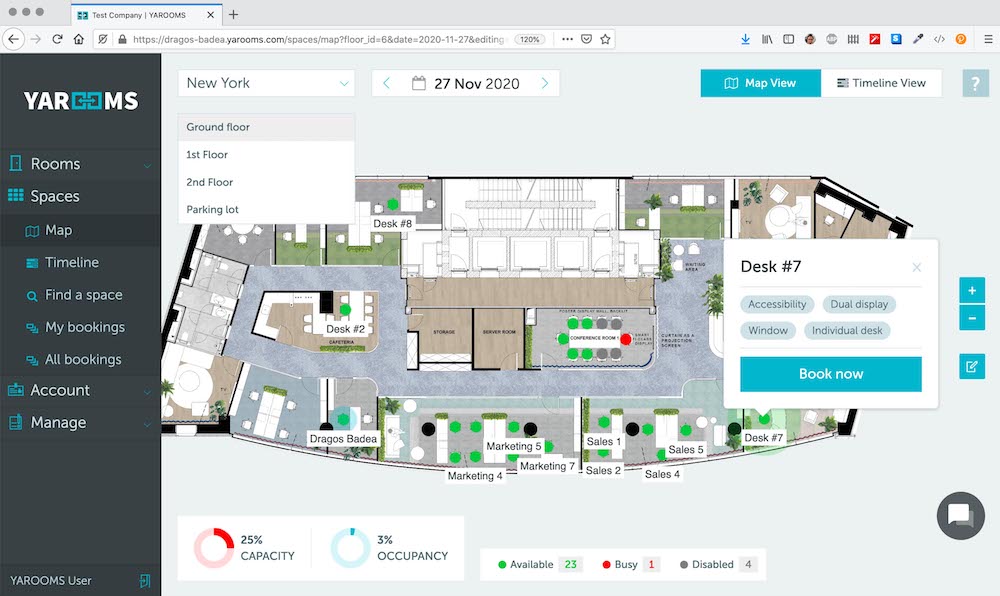
Task: Book Desk #7 with the Book now button
Action: (830, 373)
